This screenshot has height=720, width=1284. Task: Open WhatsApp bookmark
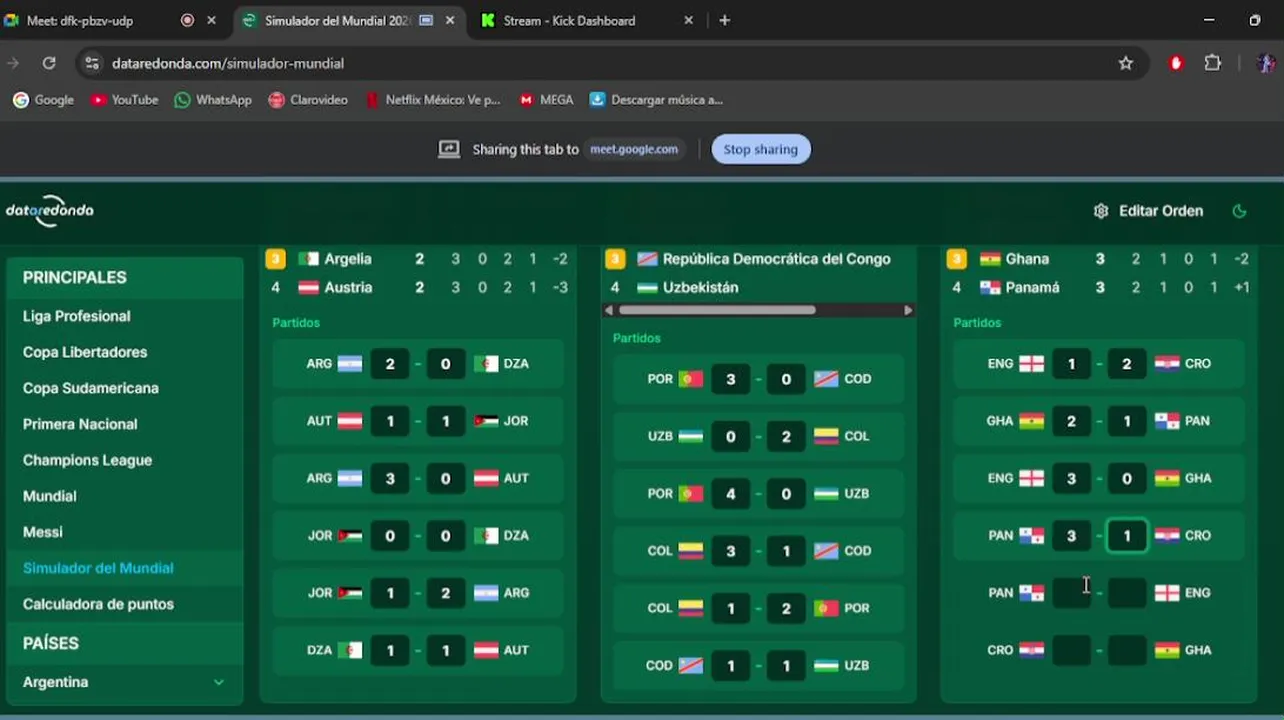point(213,100)
